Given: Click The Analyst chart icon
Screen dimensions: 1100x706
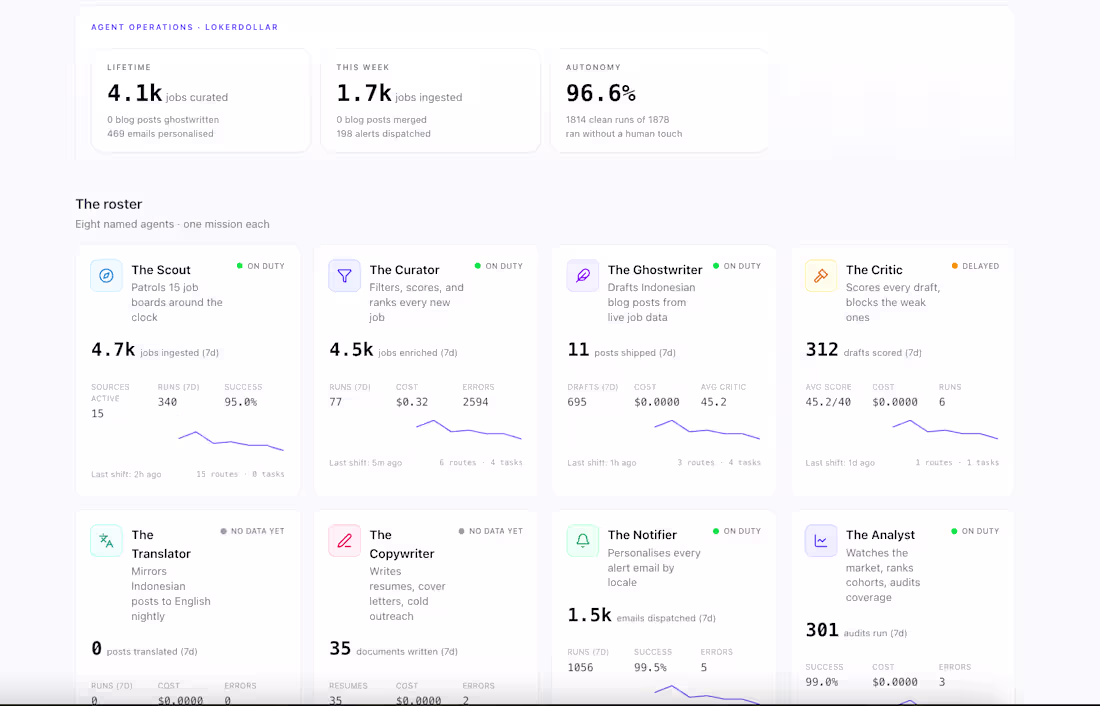Looking at the screenshot, I should pos(821,541).
